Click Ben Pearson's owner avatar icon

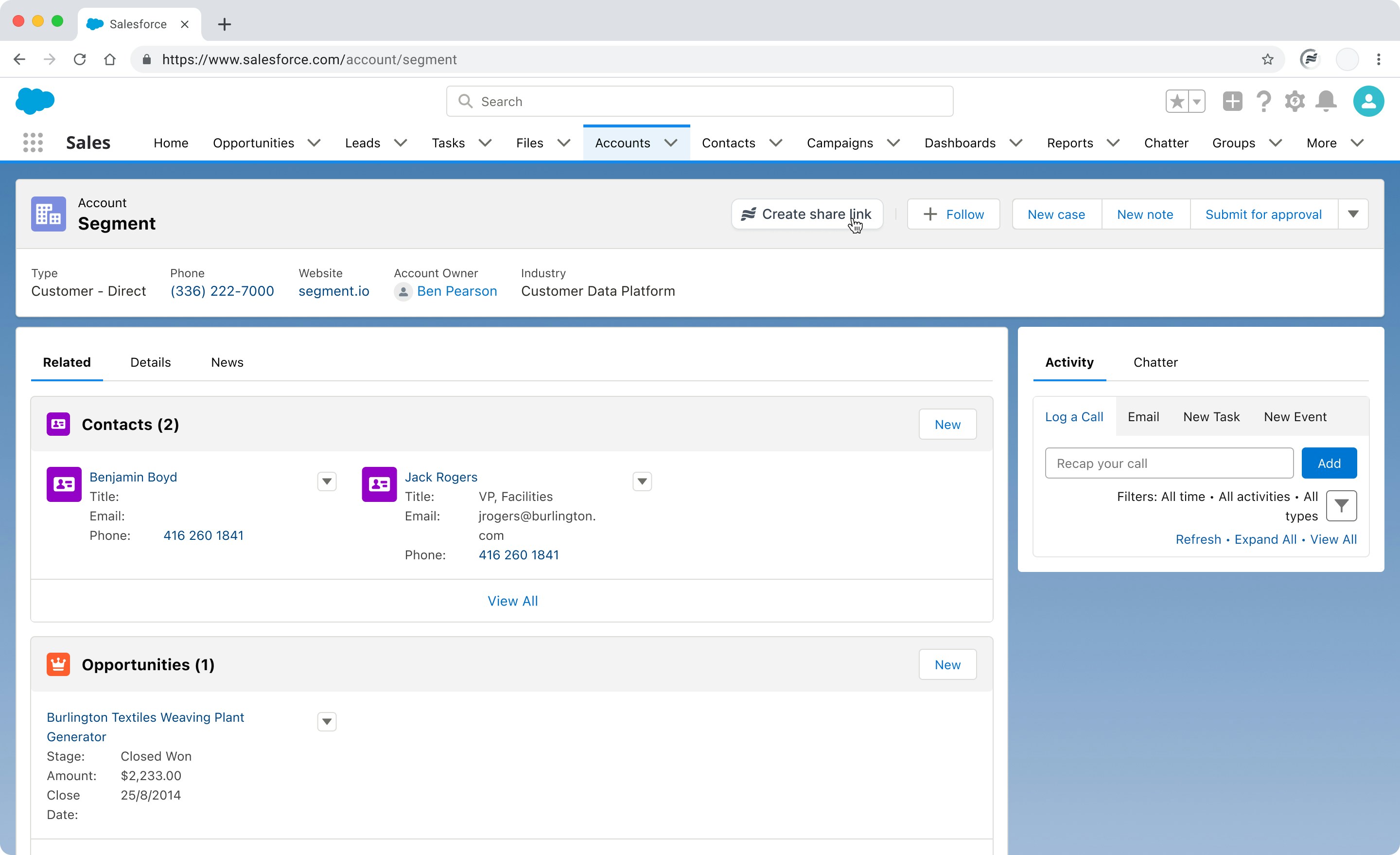pos(403,292)
